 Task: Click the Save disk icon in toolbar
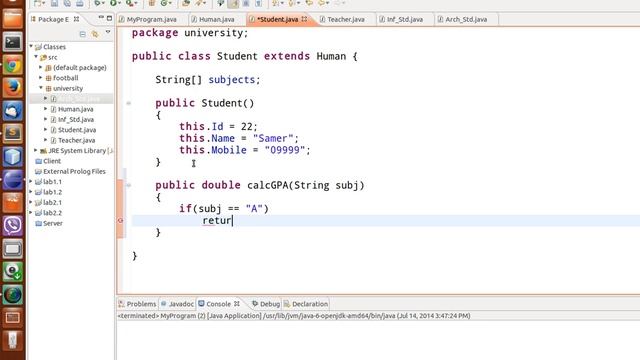tap(54, 3)
